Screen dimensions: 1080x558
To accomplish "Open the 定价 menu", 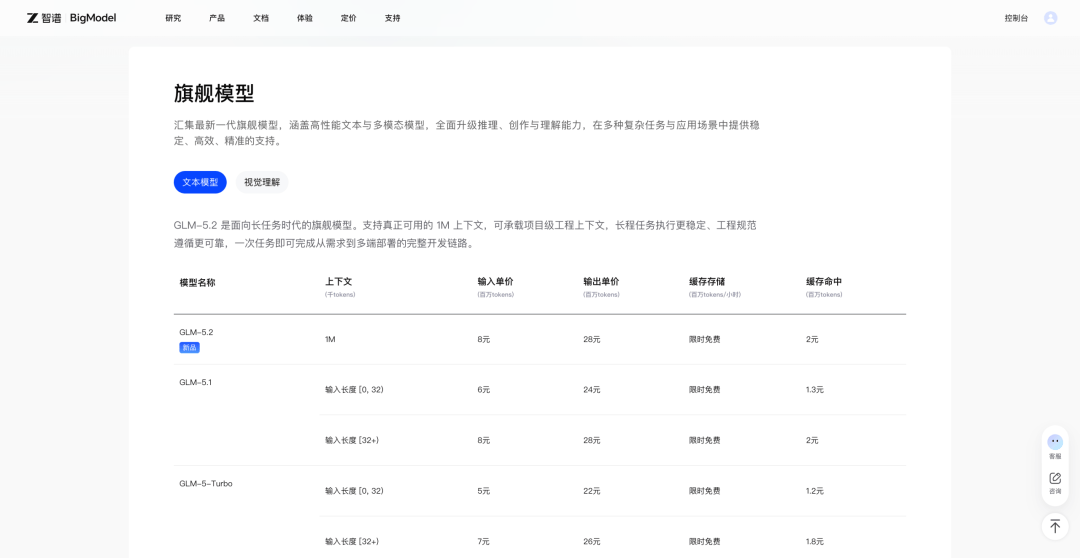I will click(349, 19).
